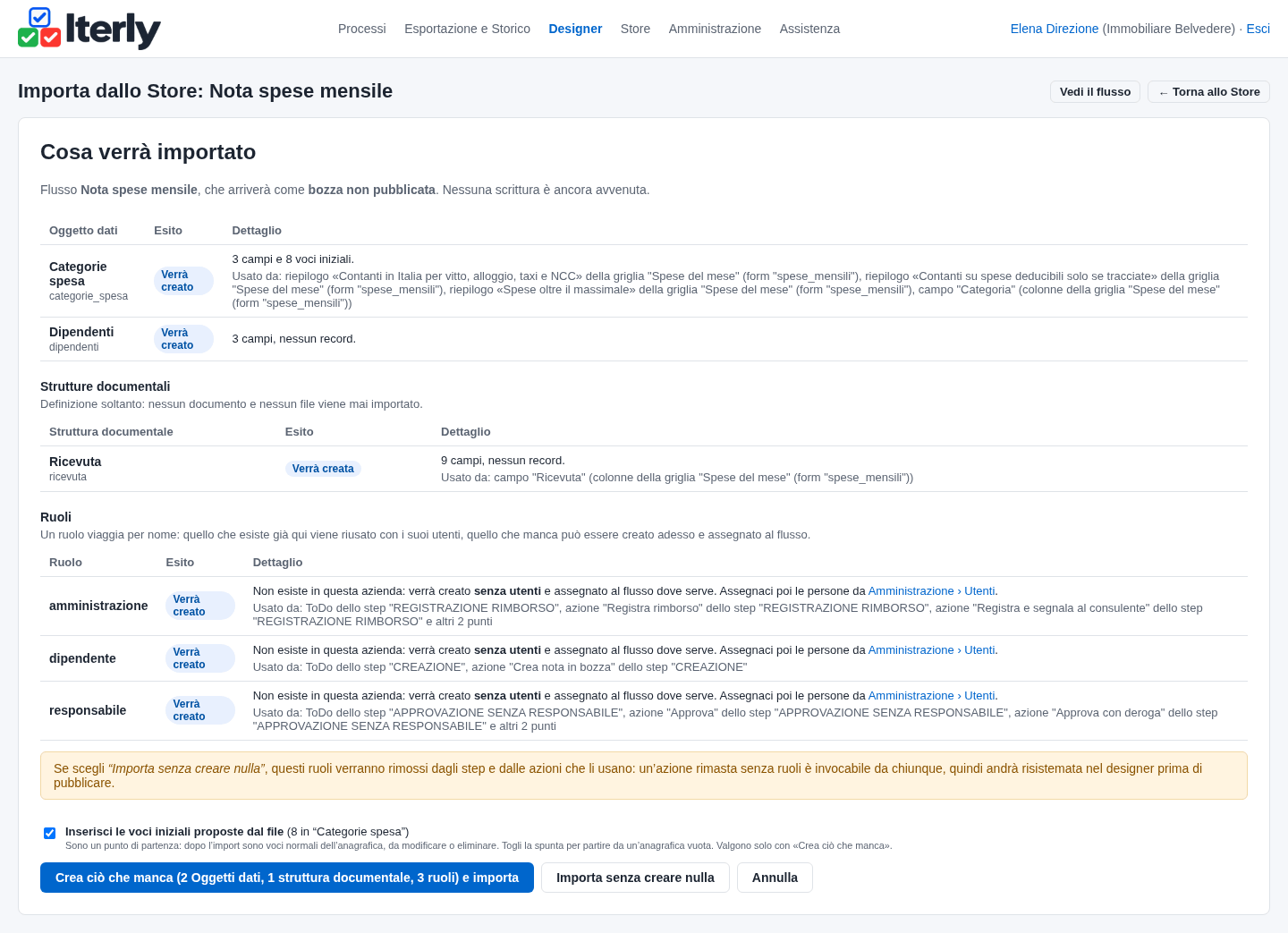
Task: Uncheck Inserisci le voci iniziali checkbox
Action: tap(50, 833)
